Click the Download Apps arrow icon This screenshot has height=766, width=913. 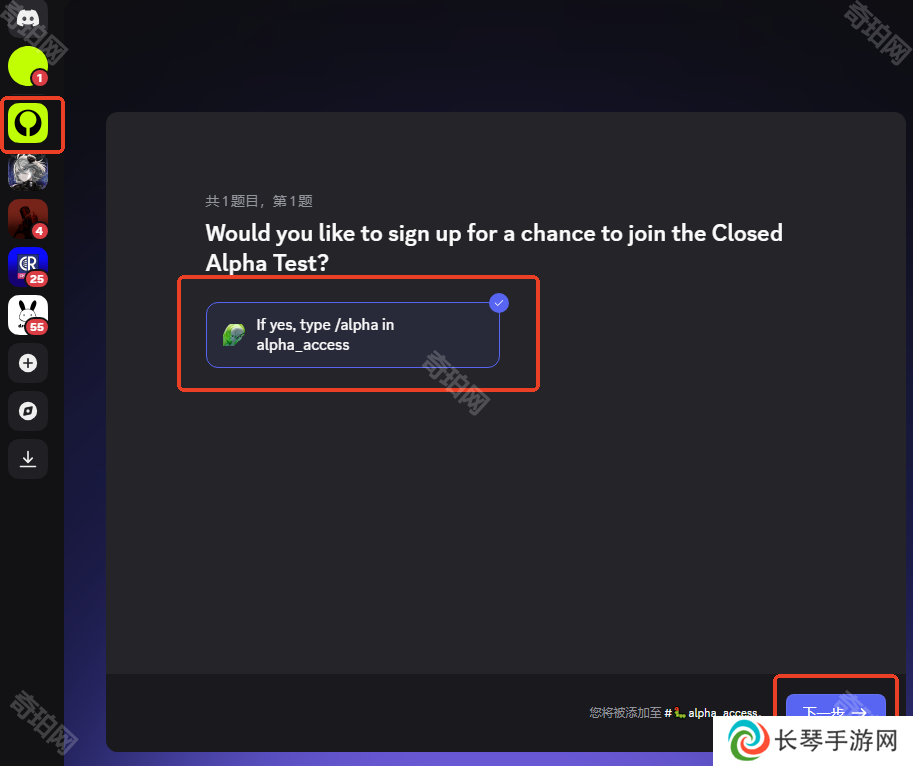pyautogui.click(x=27, y=459)
